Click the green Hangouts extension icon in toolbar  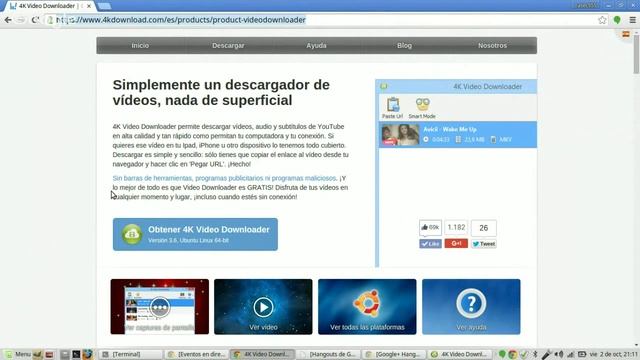[x=617, y=20]
